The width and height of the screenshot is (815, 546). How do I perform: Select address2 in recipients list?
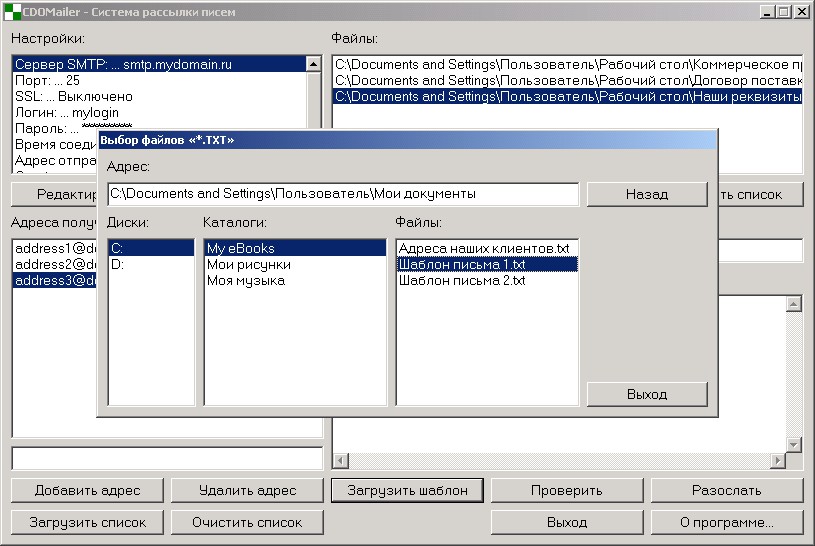[x=55, y=264]
